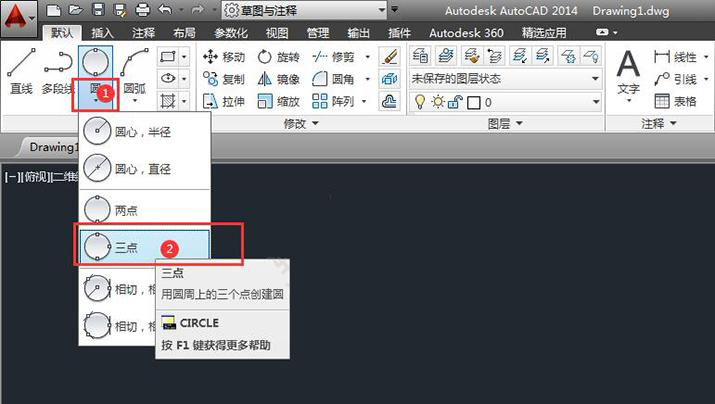Click the Erase tool icon

click(x=389, y=57)
